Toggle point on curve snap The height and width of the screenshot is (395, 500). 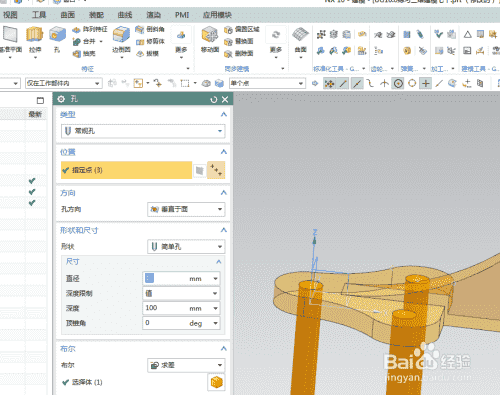pos(439,83)
